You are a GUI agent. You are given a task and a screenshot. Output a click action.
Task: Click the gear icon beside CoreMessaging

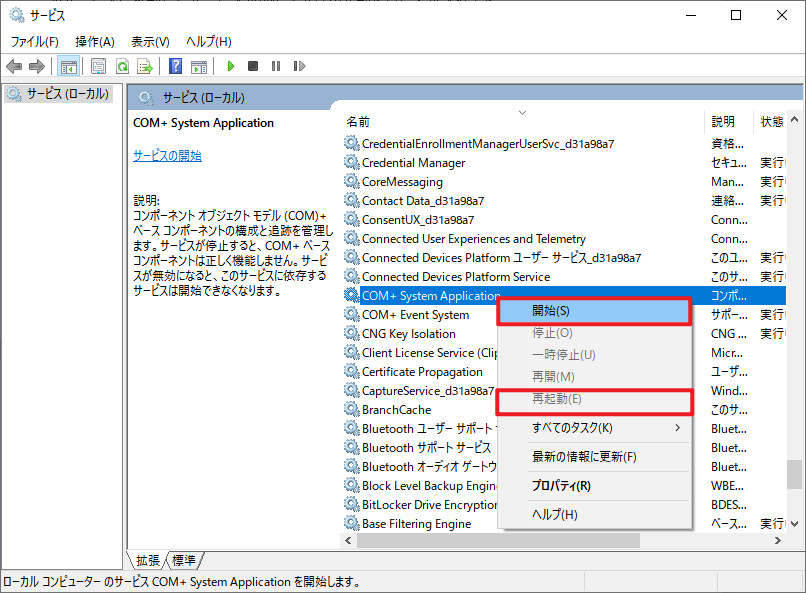[x=352, y=181]
